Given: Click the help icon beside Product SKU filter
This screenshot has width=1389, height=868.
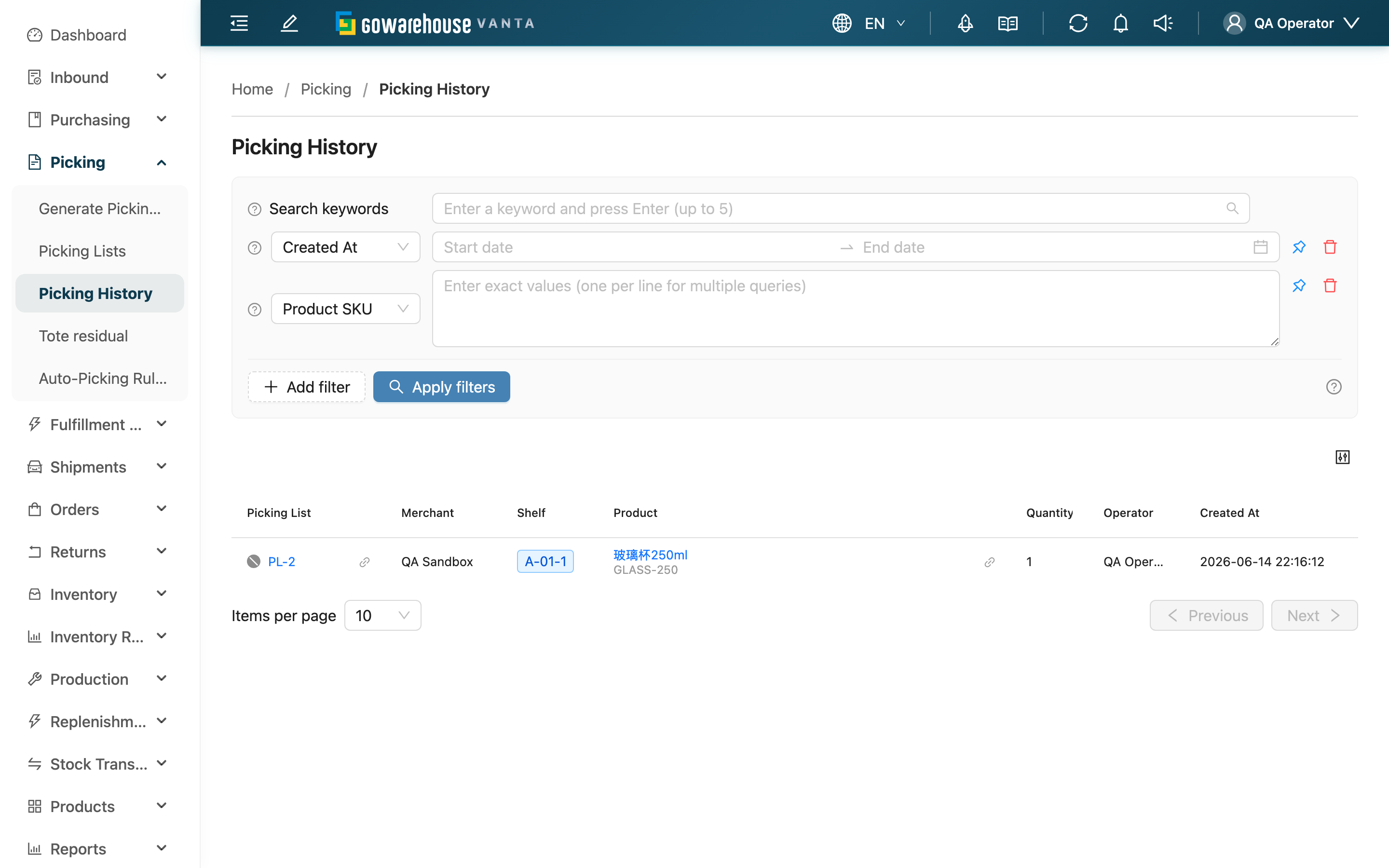Looking at the screenshot, I should click(x=254, y=310).
